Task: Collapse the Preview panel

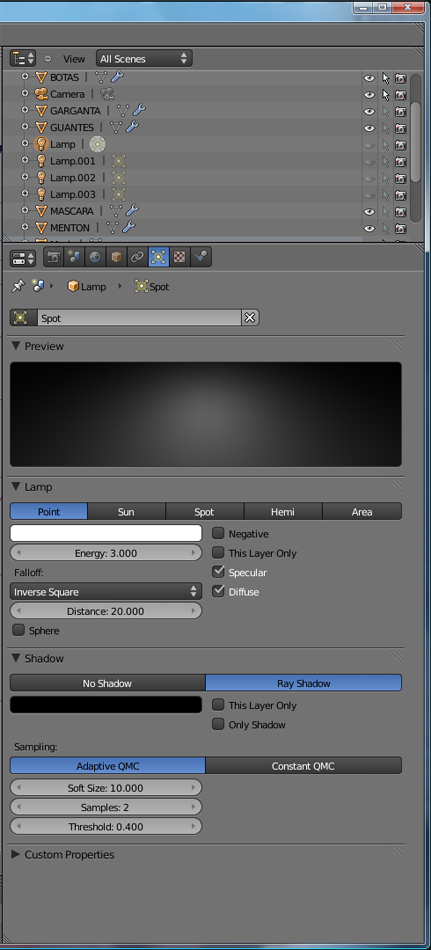Action: (x=16, y=346)
